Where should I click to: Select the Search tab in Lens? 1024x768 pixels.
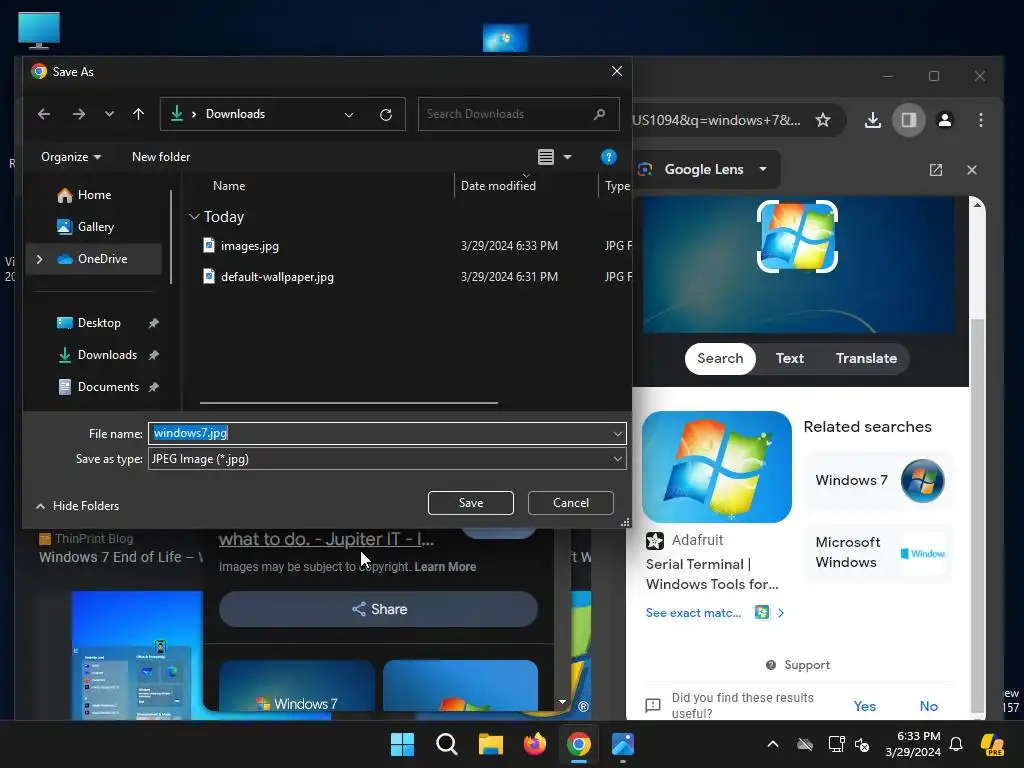coord(720,359)
